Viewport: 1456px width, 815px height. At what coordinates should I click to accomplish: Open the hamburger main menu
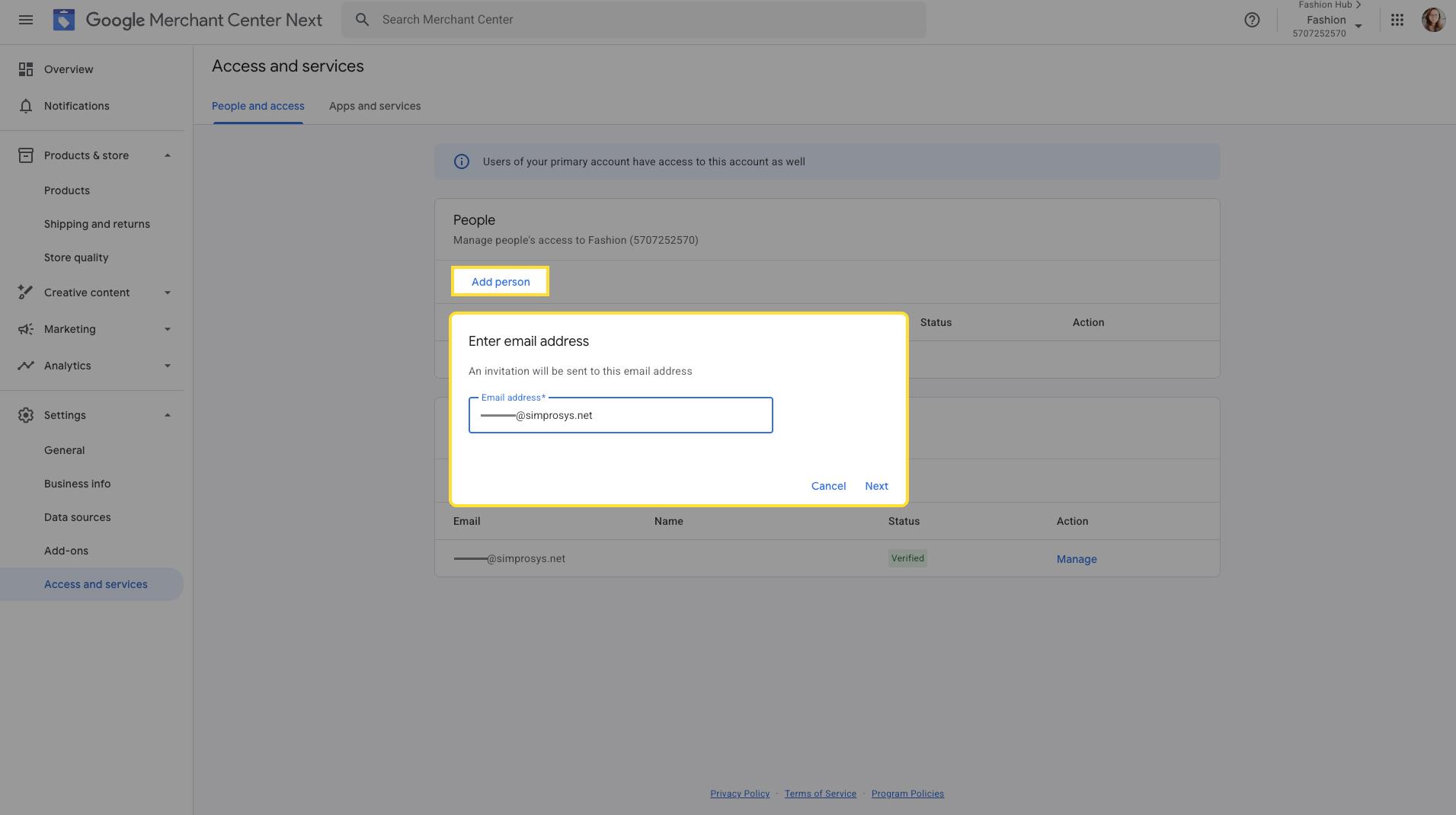pos(25,20)
